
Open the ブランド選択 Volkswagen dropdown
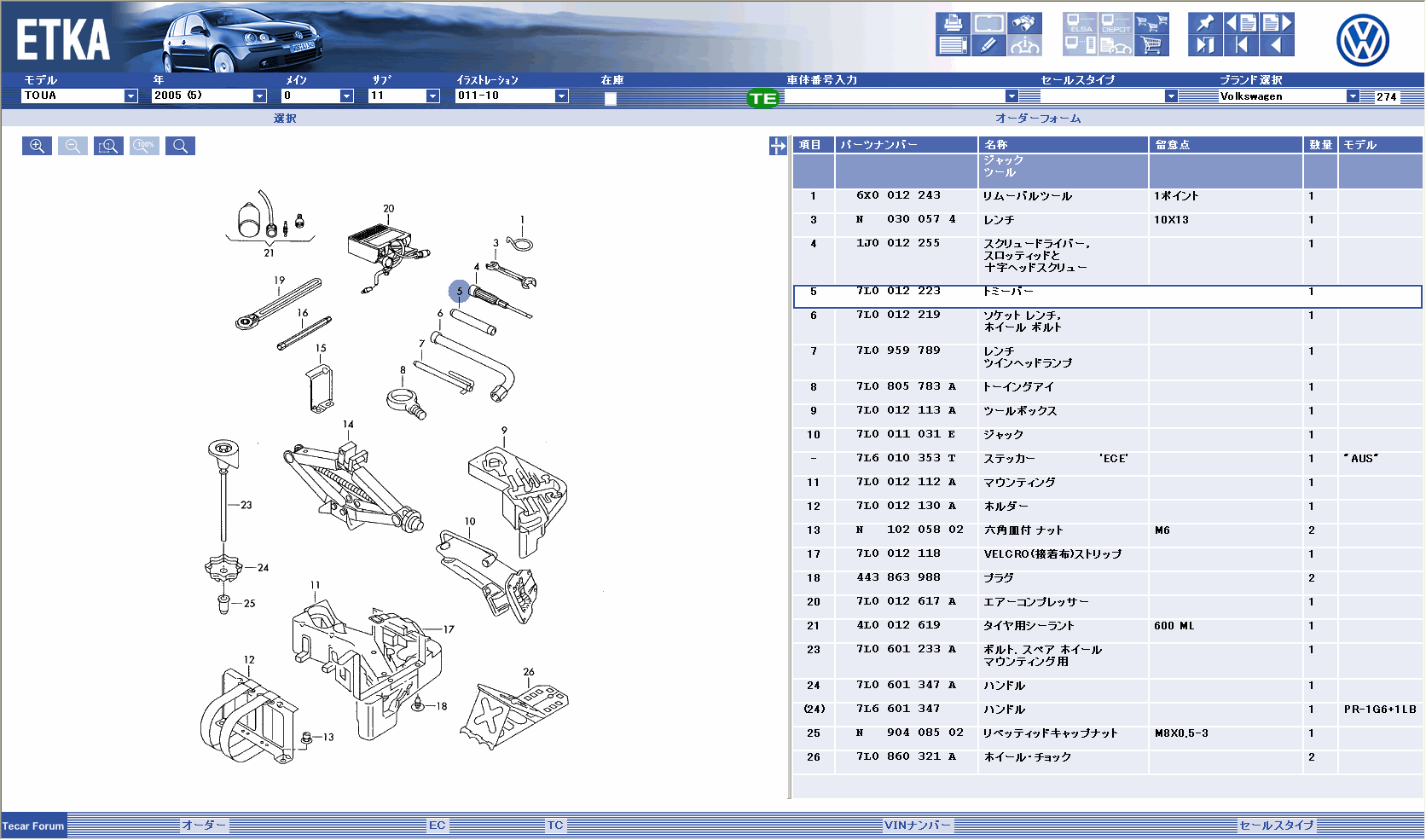click(x=1290, y=96)
